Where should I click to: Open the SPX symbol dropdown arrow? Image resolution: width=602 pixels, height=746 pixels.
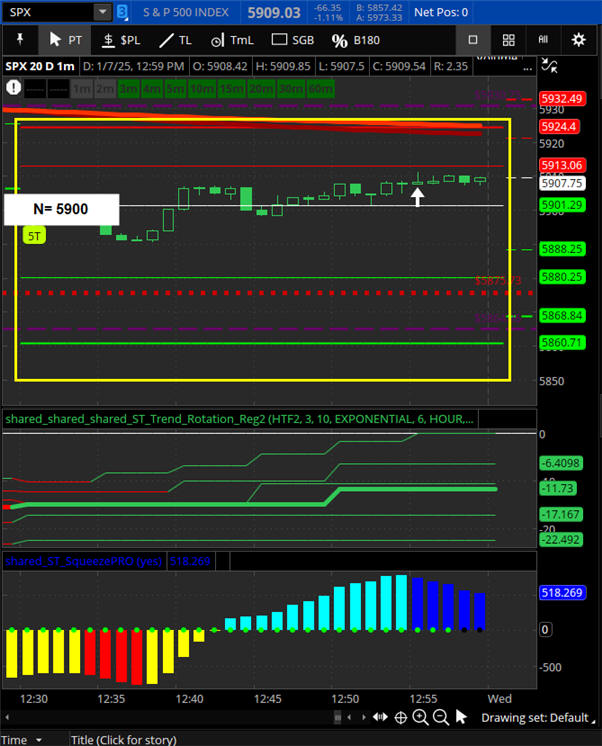[x=102, y=12]
